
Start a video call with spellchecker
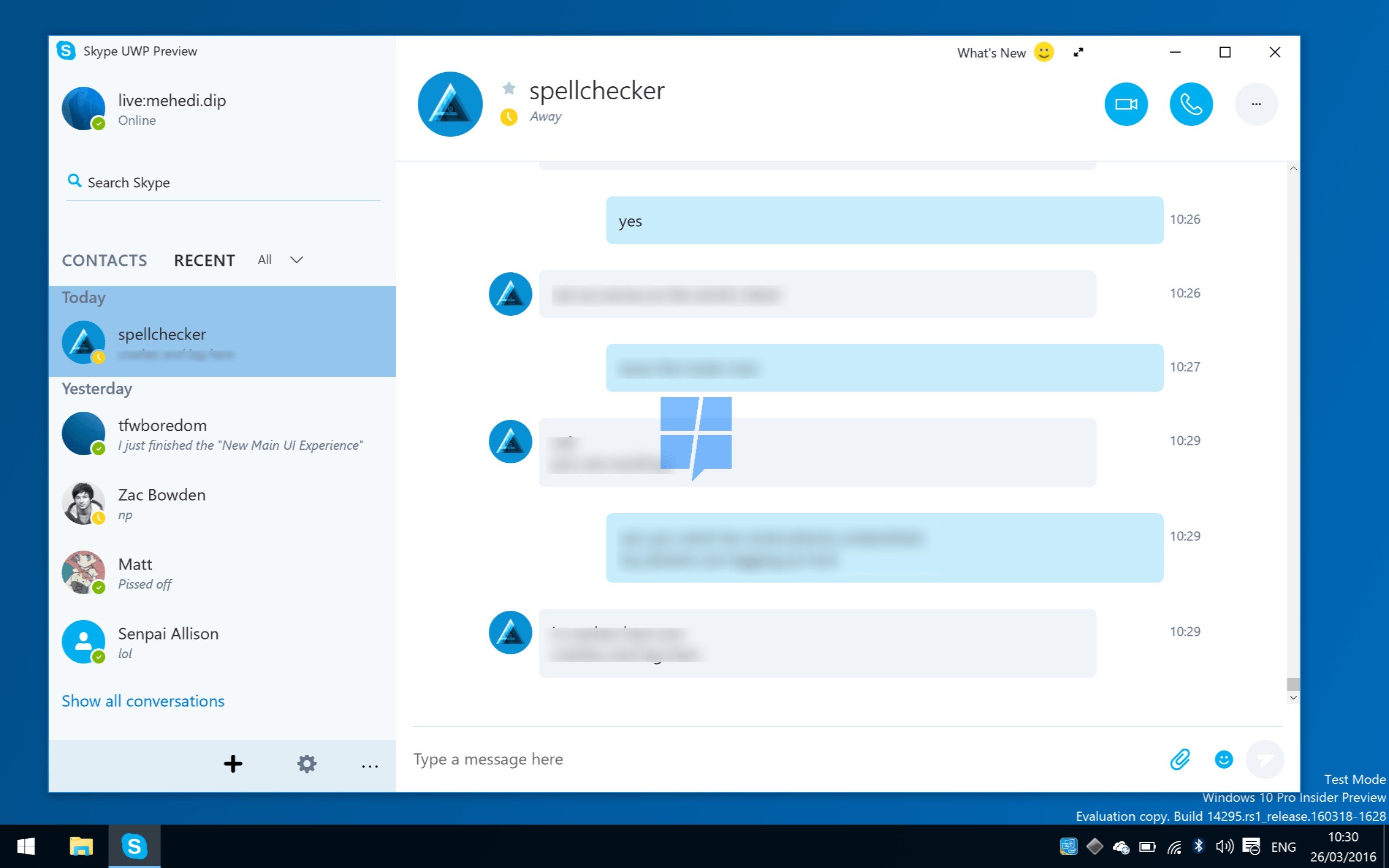click(x=1125, y=104)
